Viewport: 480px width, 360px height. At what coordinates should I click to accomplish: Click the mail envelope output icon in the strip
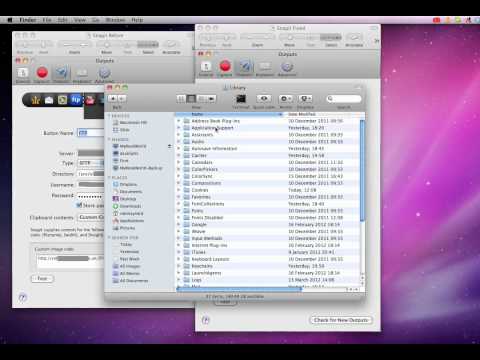[49, 100]
